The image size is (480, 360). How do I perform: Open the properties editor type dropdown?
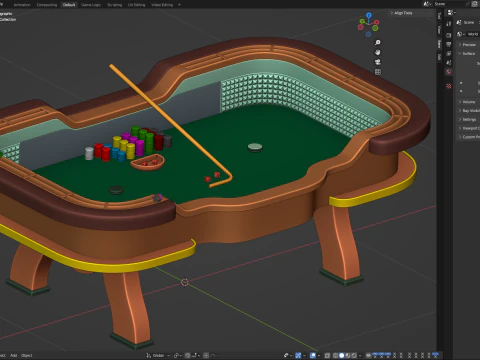click(x=451, y=12)
